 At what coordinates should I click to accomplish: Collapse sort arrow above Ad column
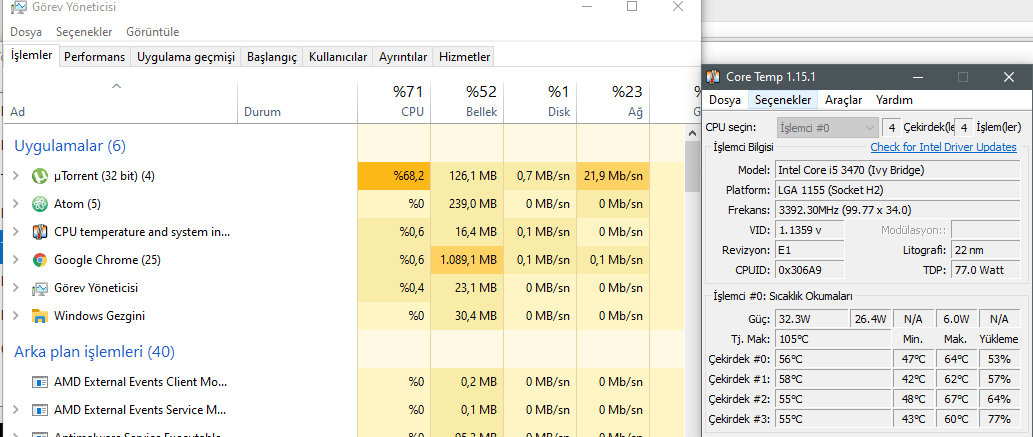(117, 86)
